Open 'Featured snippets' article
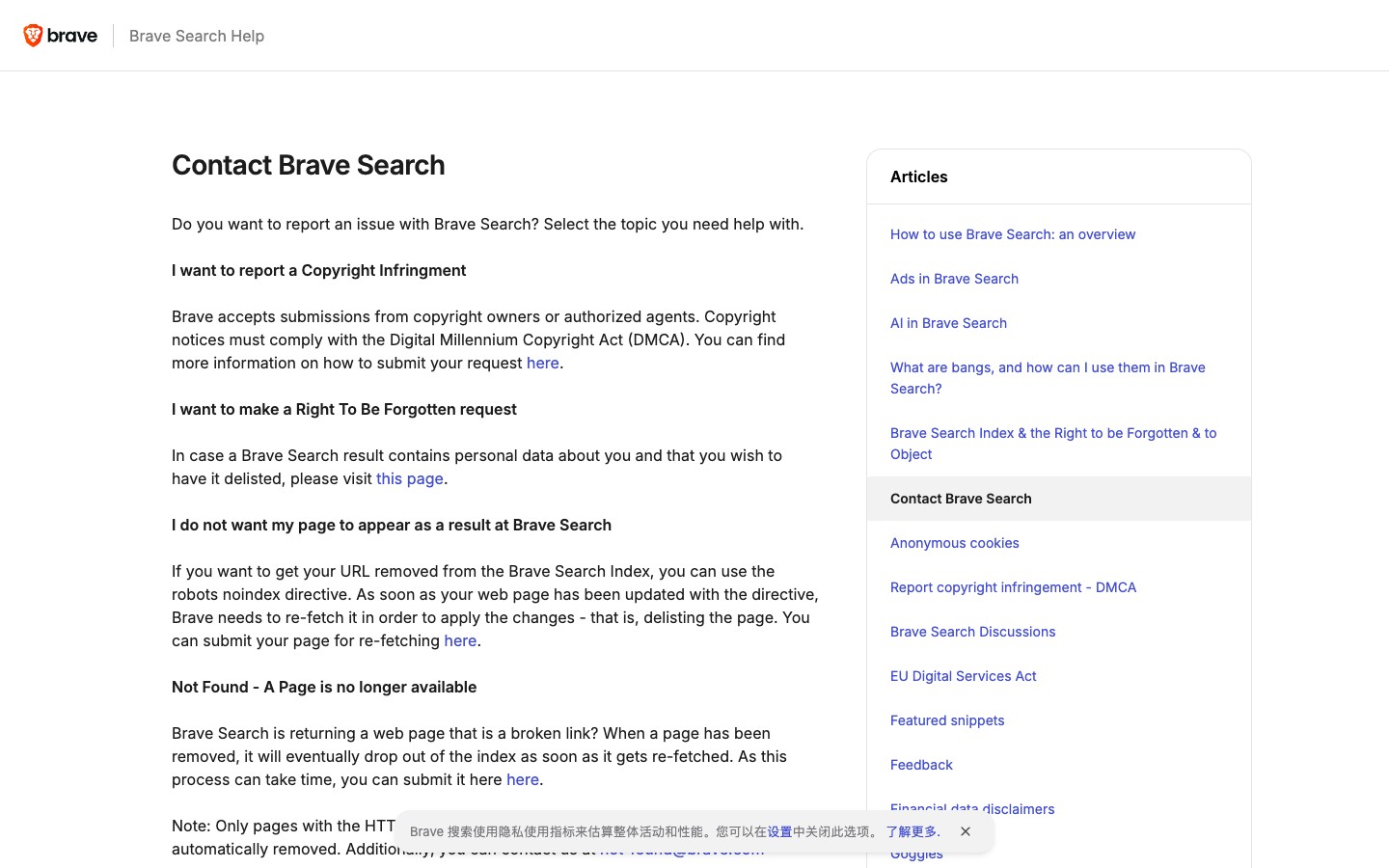The width and height of the screenshot is (1389, 868). pos(947,720)
